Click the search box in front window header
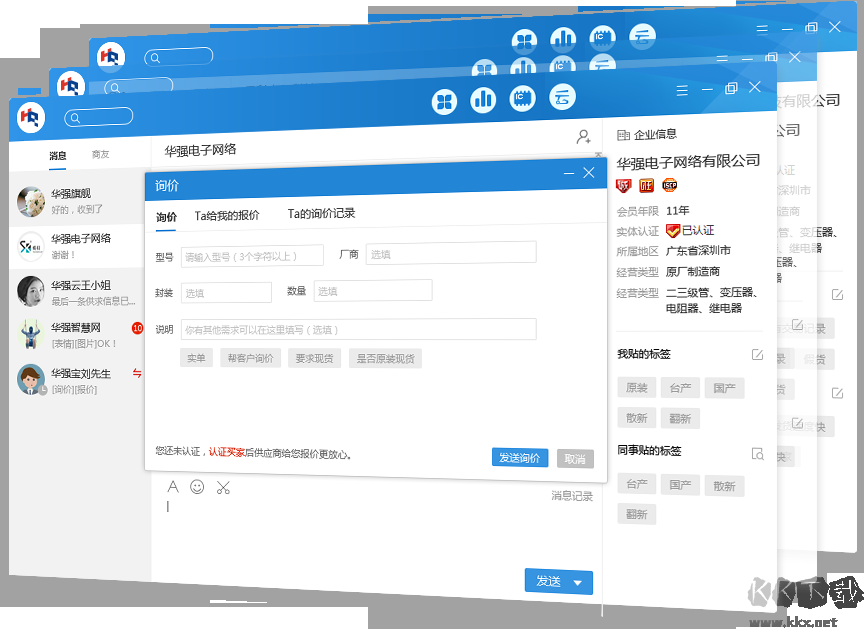 pyautogui.click(x=99, y=117)
